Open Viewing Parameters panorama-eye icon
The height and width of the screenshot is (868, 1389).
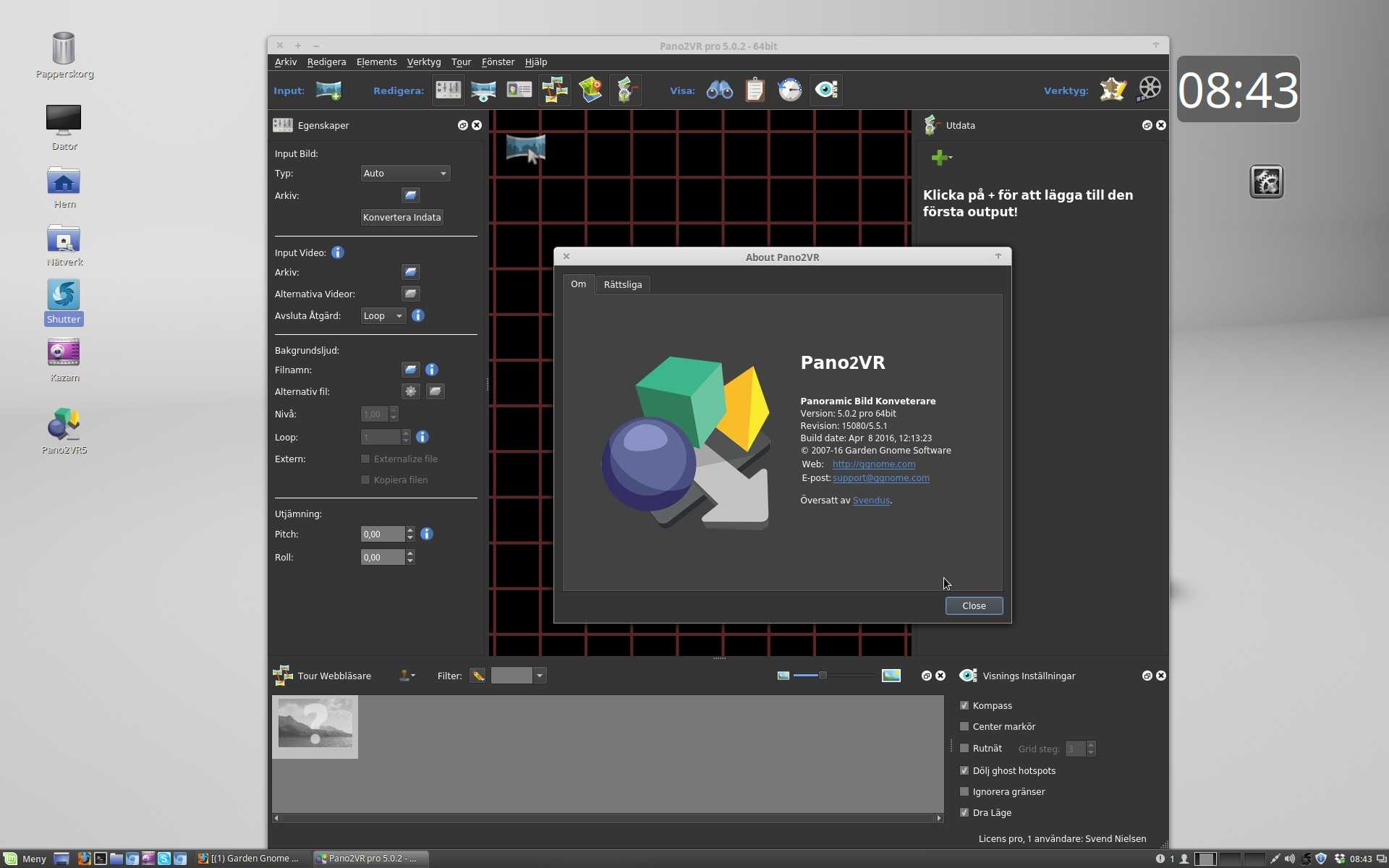pos(483,90)
